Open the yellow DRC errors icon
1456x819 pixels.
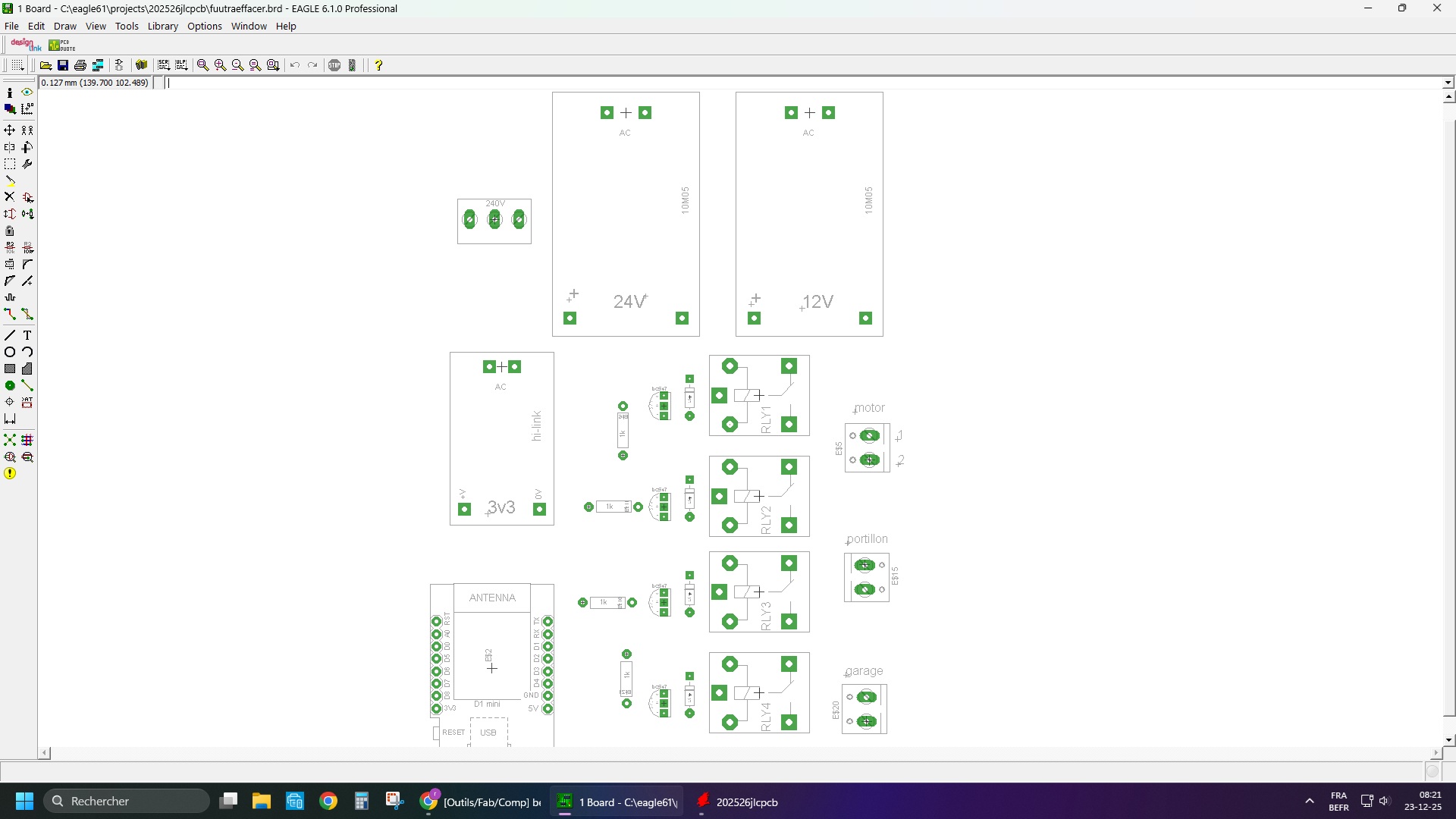[10, 474]
